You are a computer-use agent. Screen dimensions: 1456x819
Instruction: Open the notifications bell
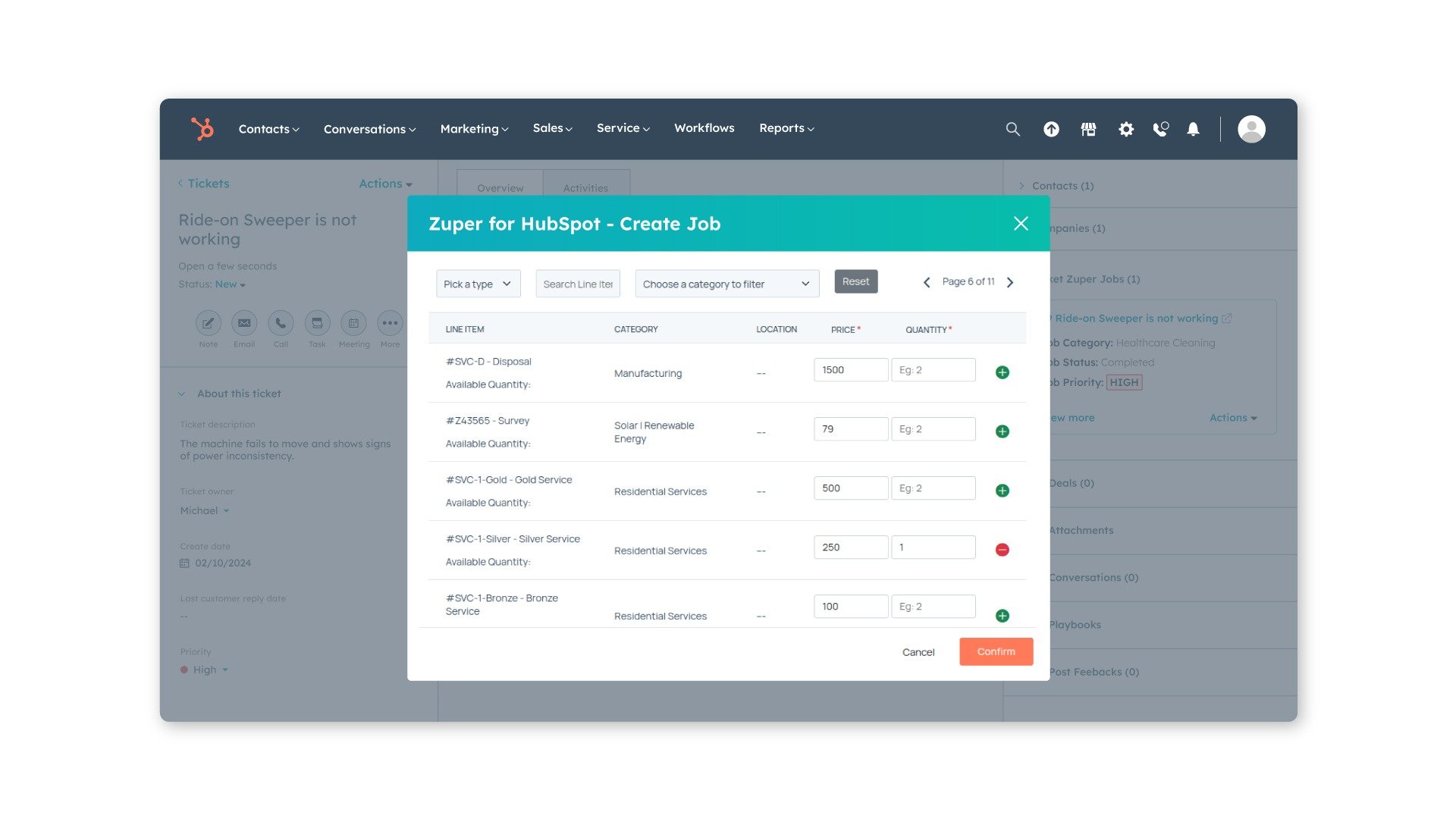1193,129
